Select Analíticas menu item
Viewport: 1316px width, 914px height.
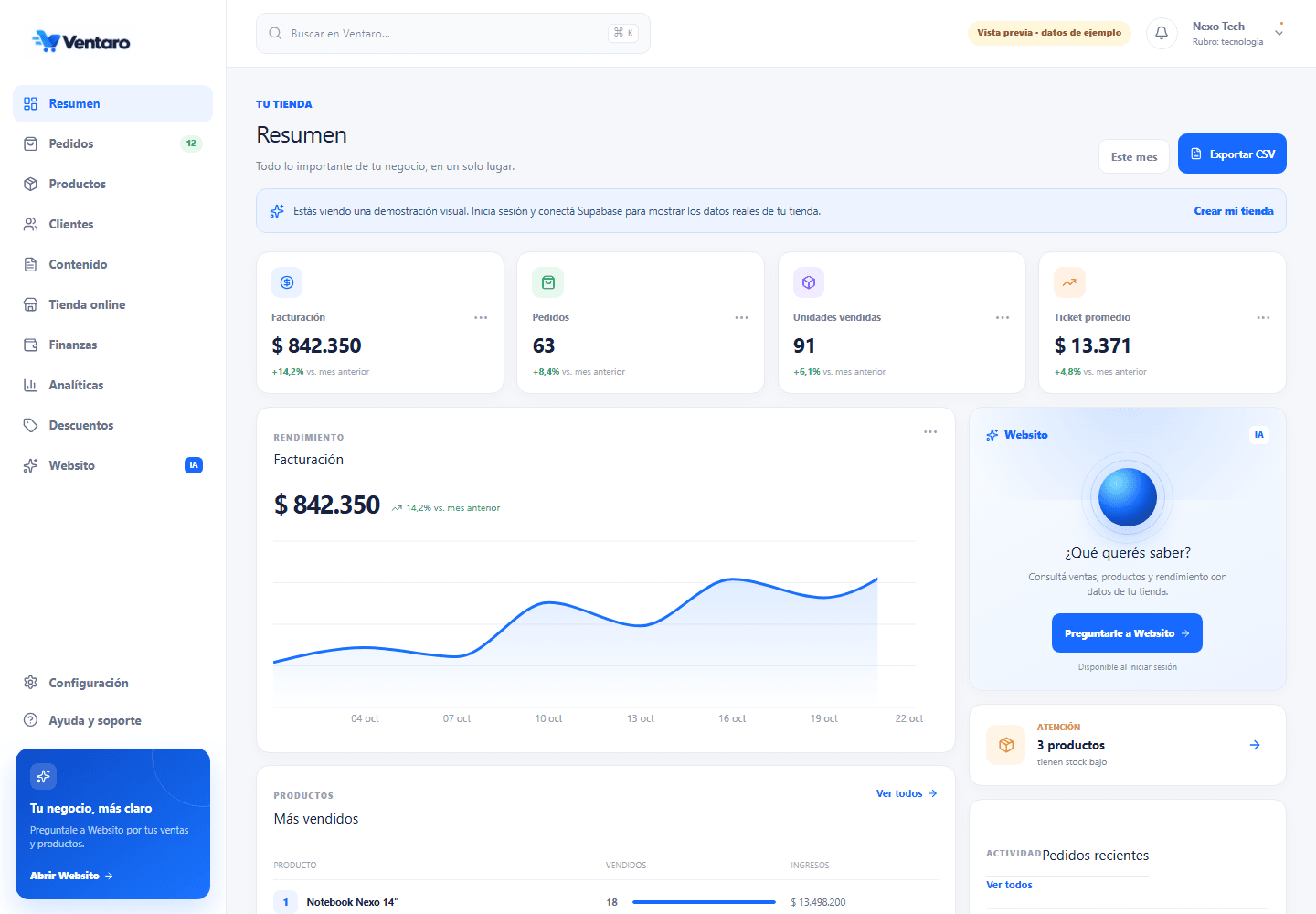(113, 385)
